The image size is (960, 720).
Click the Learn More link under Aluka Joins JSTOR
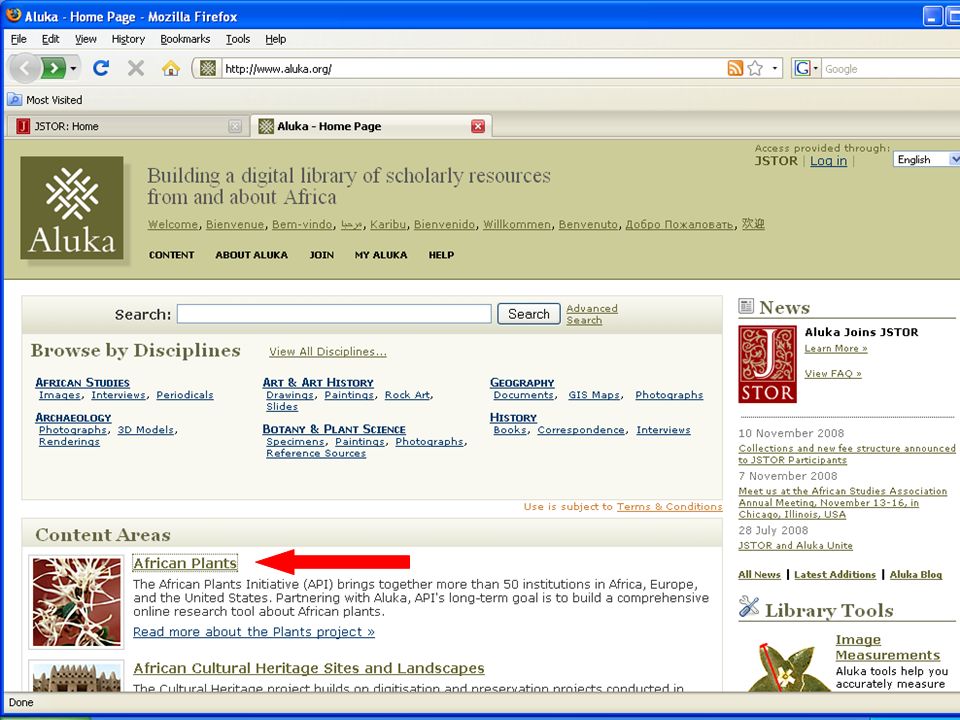836,348
